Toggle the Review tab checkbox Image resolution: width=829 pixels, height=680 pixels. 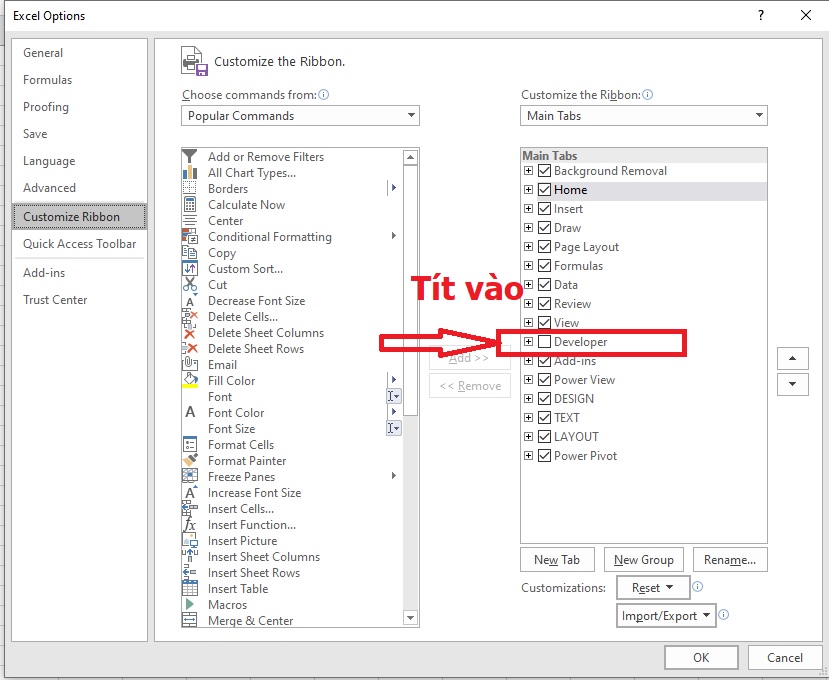coord(545,304)
